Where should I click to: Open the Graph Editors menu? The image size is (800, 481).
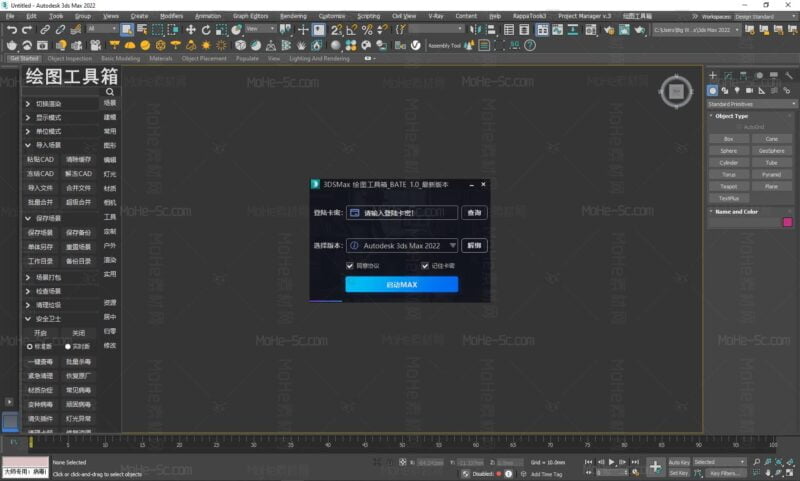pos(251,16)
